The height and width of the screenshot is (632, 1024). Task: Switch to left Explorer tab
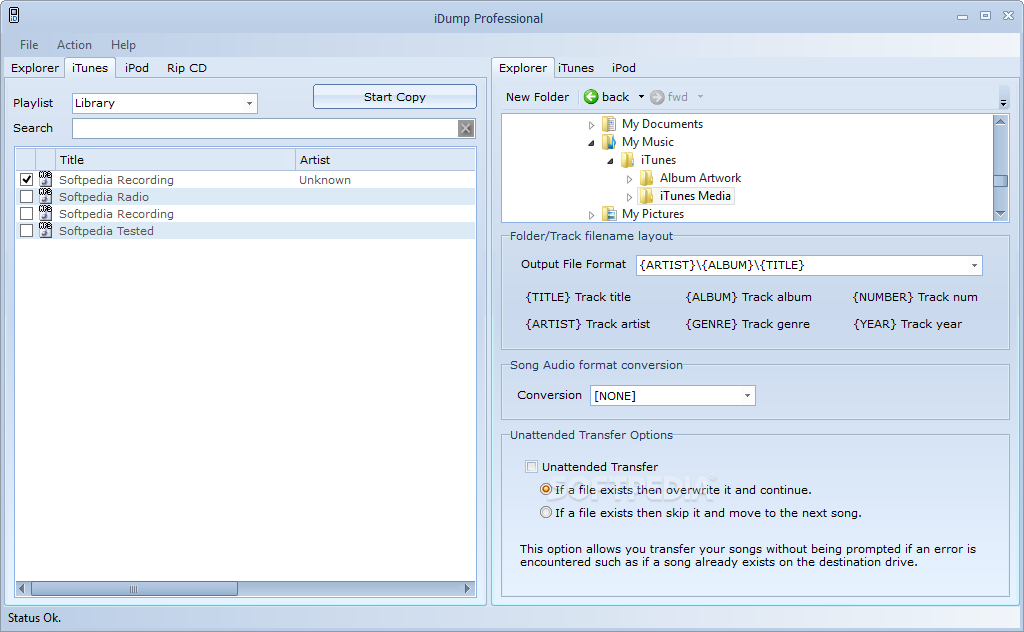[x=35, y=68]
